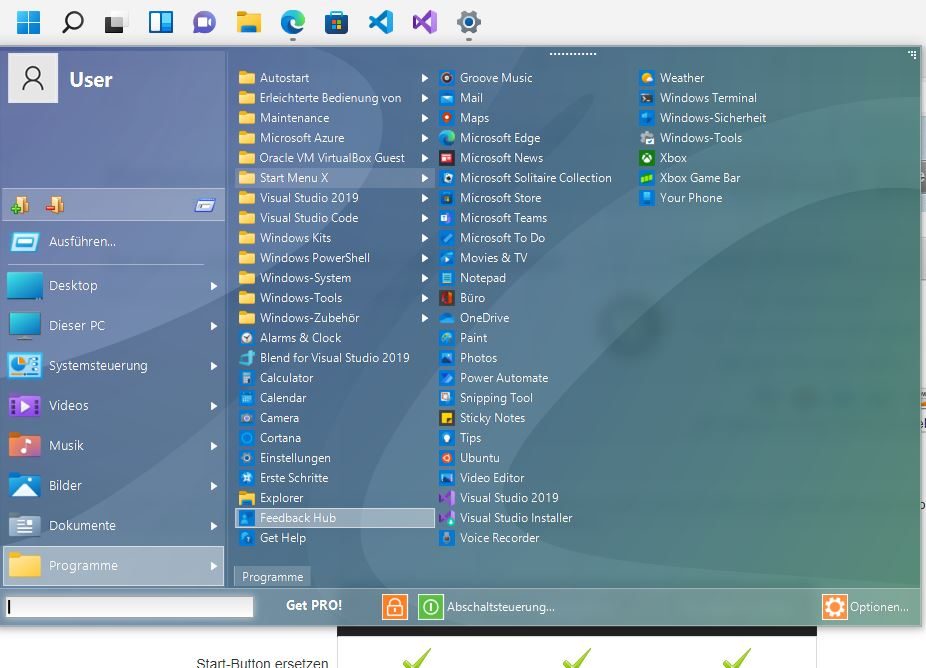Open the Videos menu item
The width and height of the screenshot is (926, 668).
pyautogui.click(x=113, y=406)
